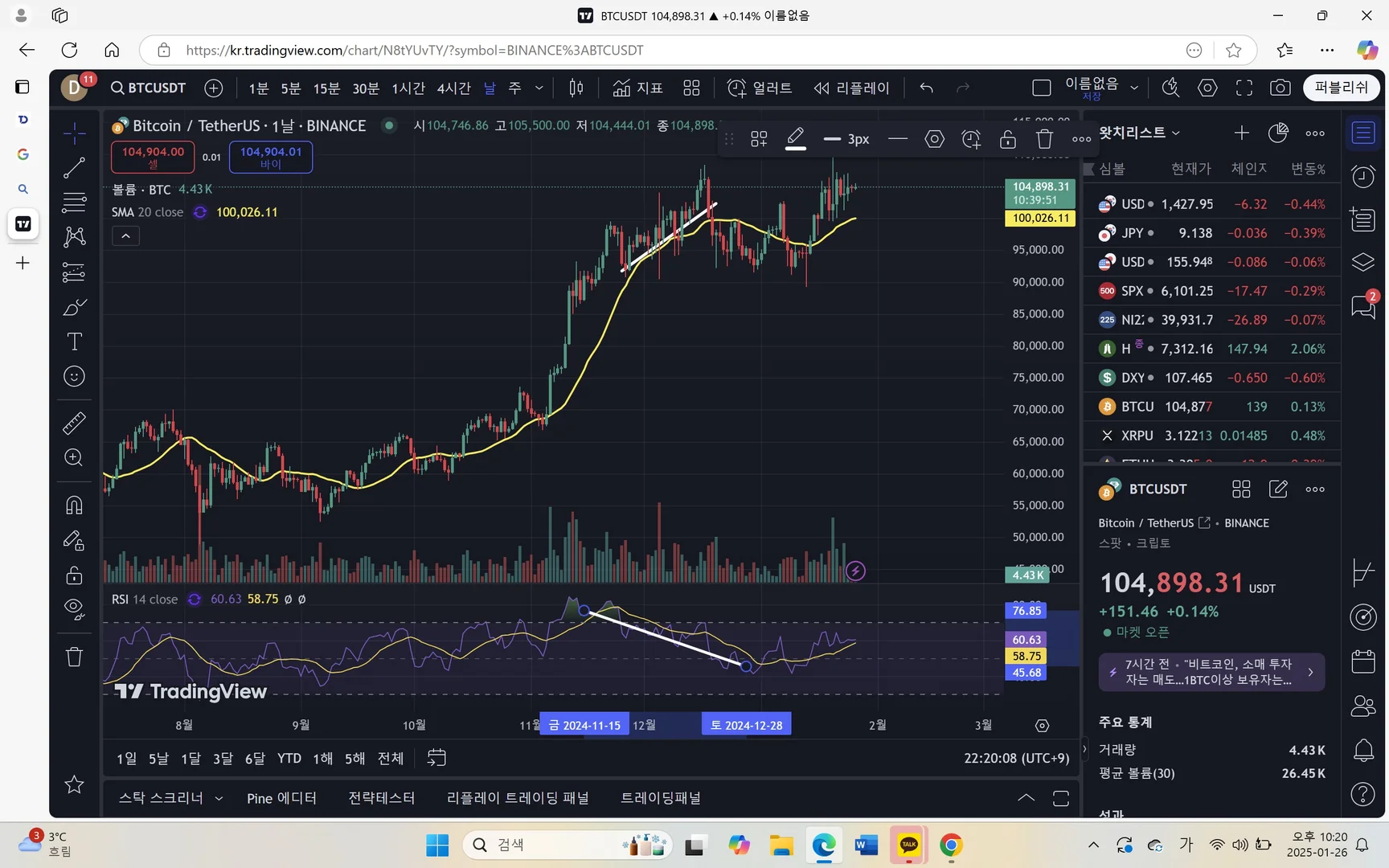Select the 4시간 timeframe
This screenshot has width=1389, height=868.
(453, 88)
